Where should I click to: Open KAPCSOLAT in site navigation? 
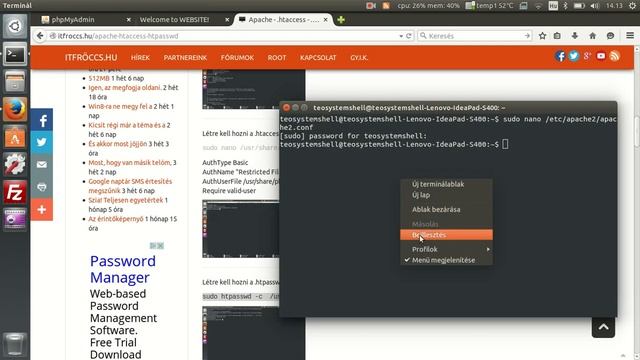coord(318,58)
